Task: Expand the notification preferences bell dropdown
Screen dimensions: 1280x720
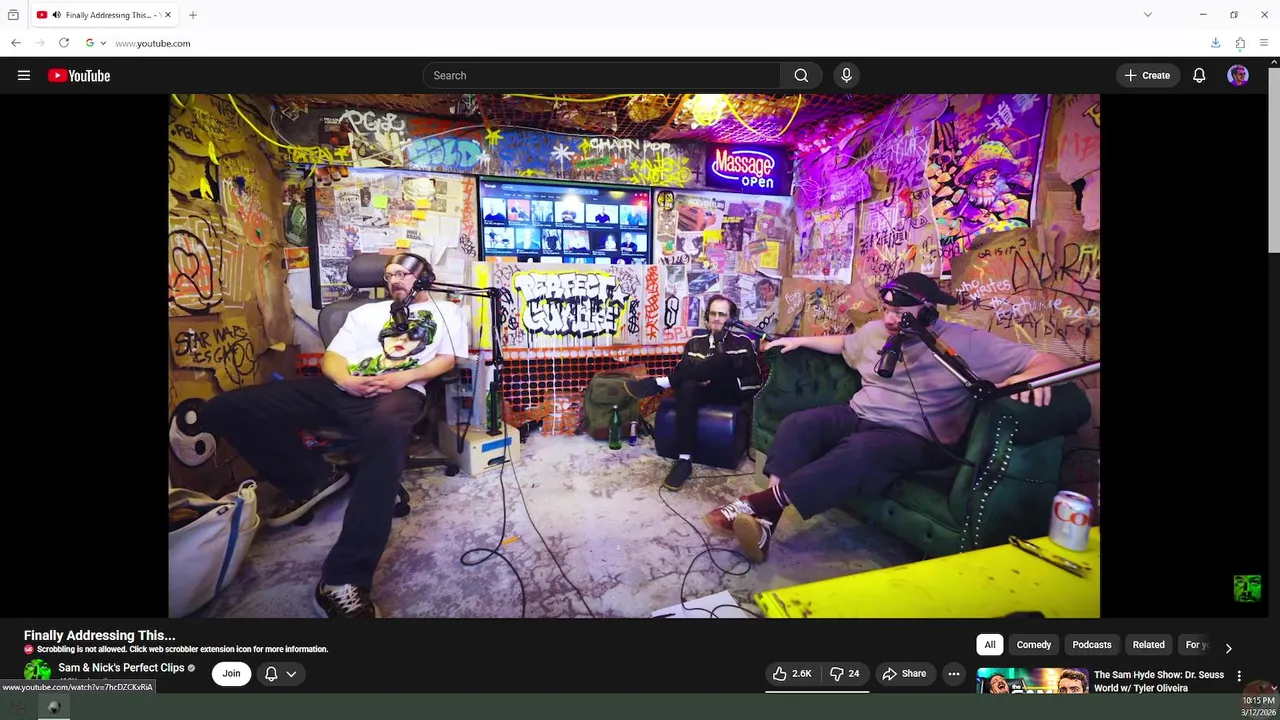Action: 280,674
